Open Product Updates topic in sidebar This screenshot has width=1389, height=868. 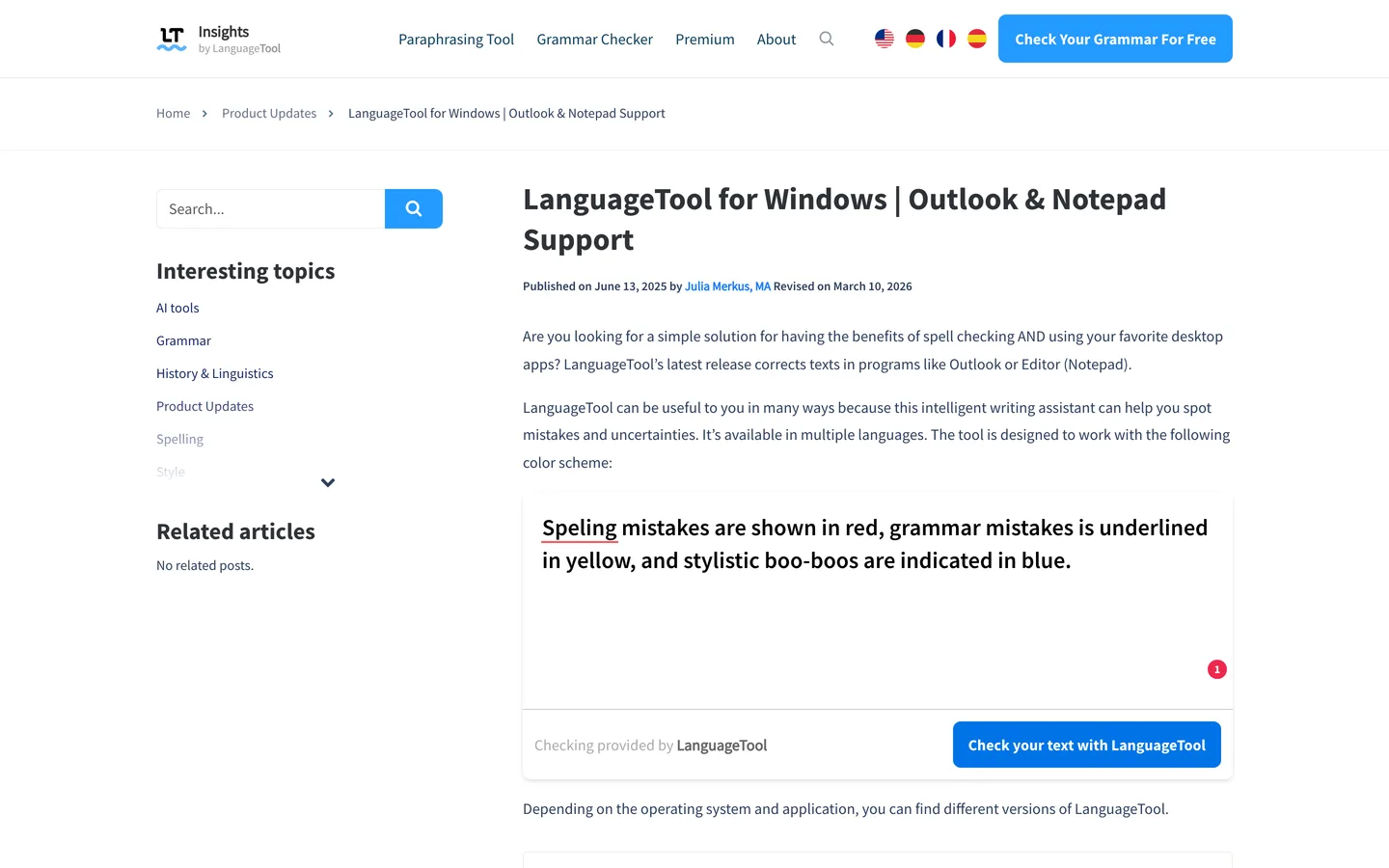(x=205, y=406)
